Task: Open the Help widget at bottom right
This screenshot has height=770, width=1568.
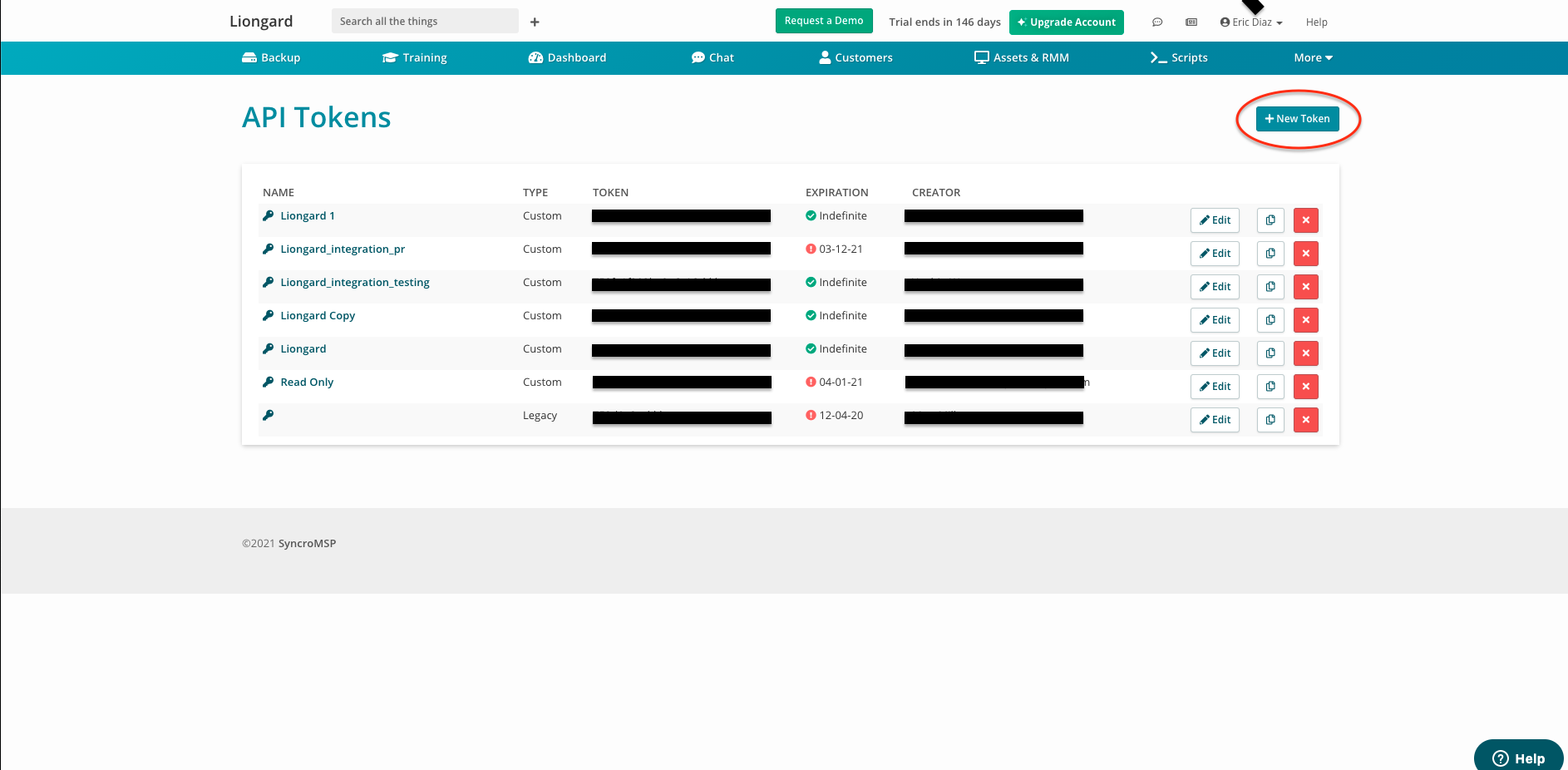Action: (x=1519, y=756)
